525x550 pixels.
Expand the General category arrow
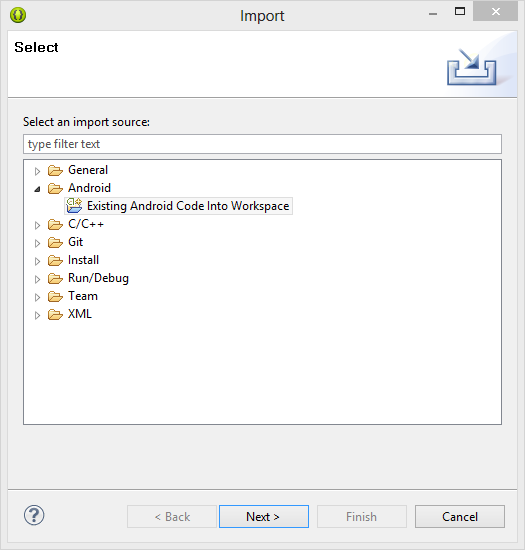pos(37,171)
